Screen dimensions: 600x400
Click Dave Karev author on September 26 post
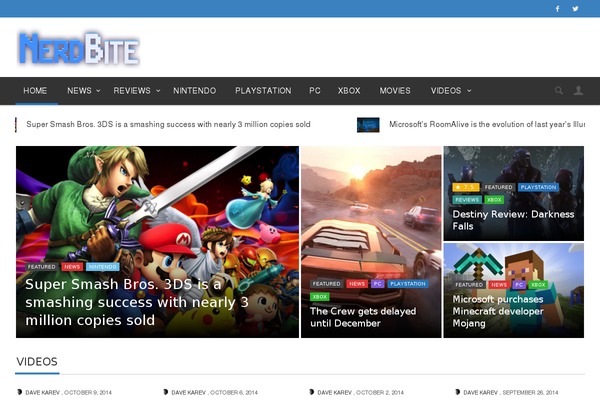pyautogui.click(x=481, y=392)
